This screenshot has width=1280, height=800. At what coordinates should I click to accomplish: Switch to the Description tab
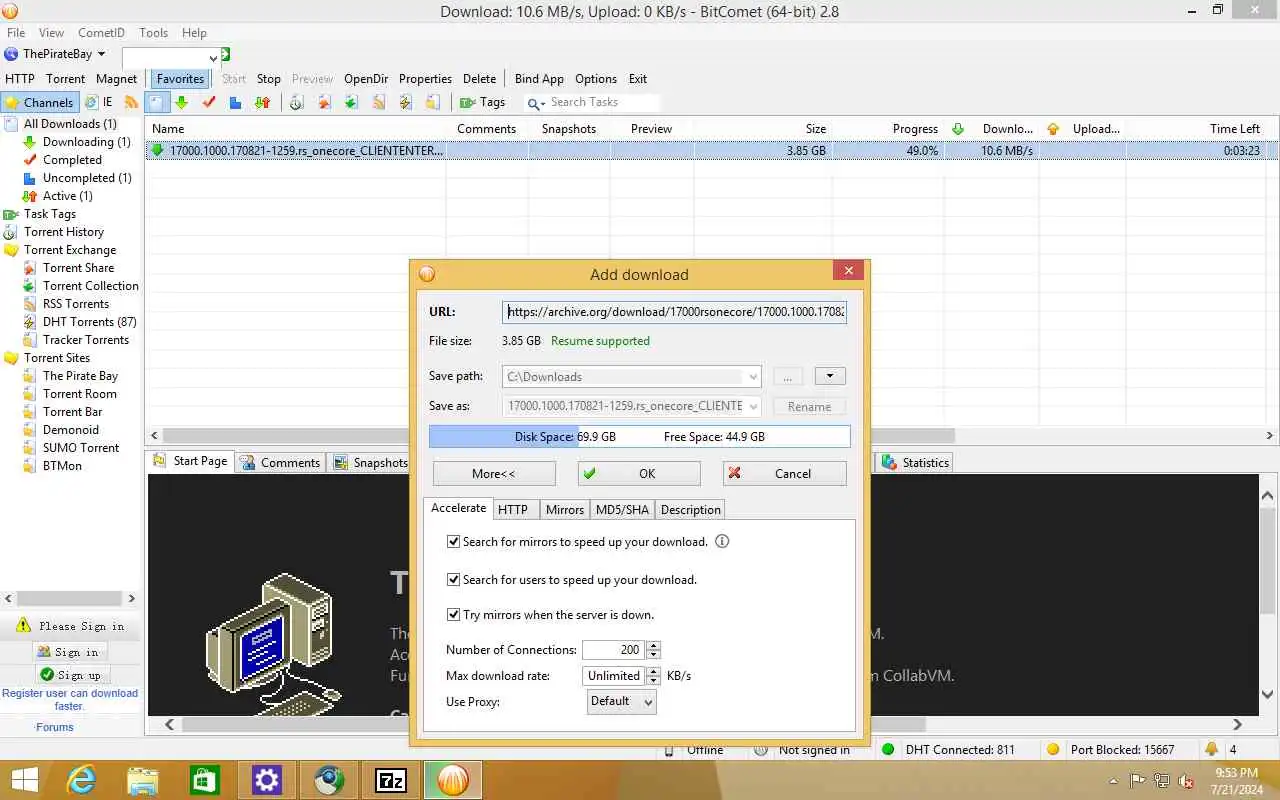[x=690, y=509]
